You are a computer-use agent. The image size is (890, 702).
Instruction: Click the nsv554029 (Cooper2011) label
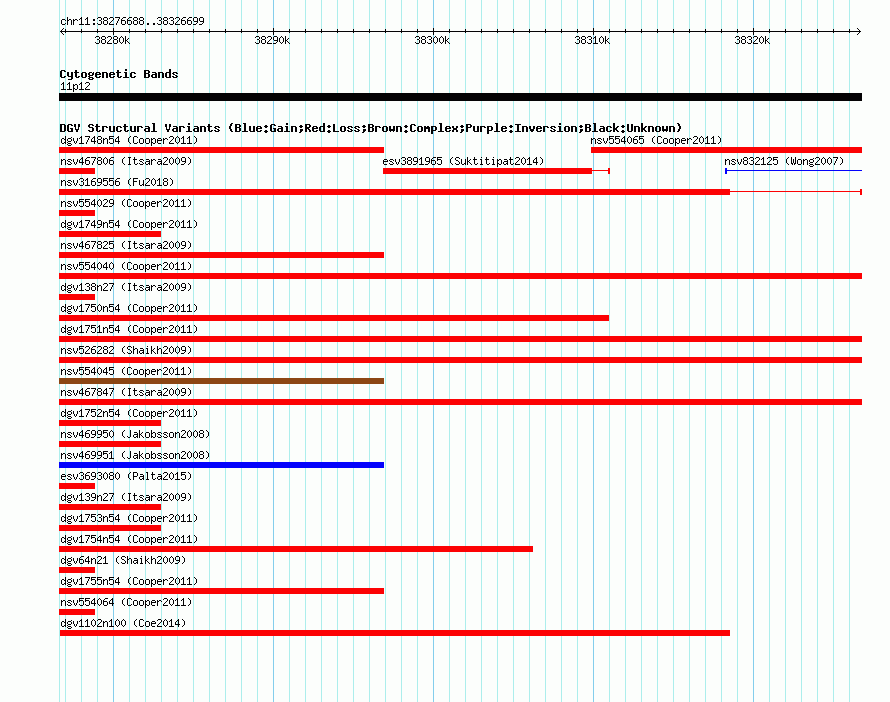(x=126, y=203)
